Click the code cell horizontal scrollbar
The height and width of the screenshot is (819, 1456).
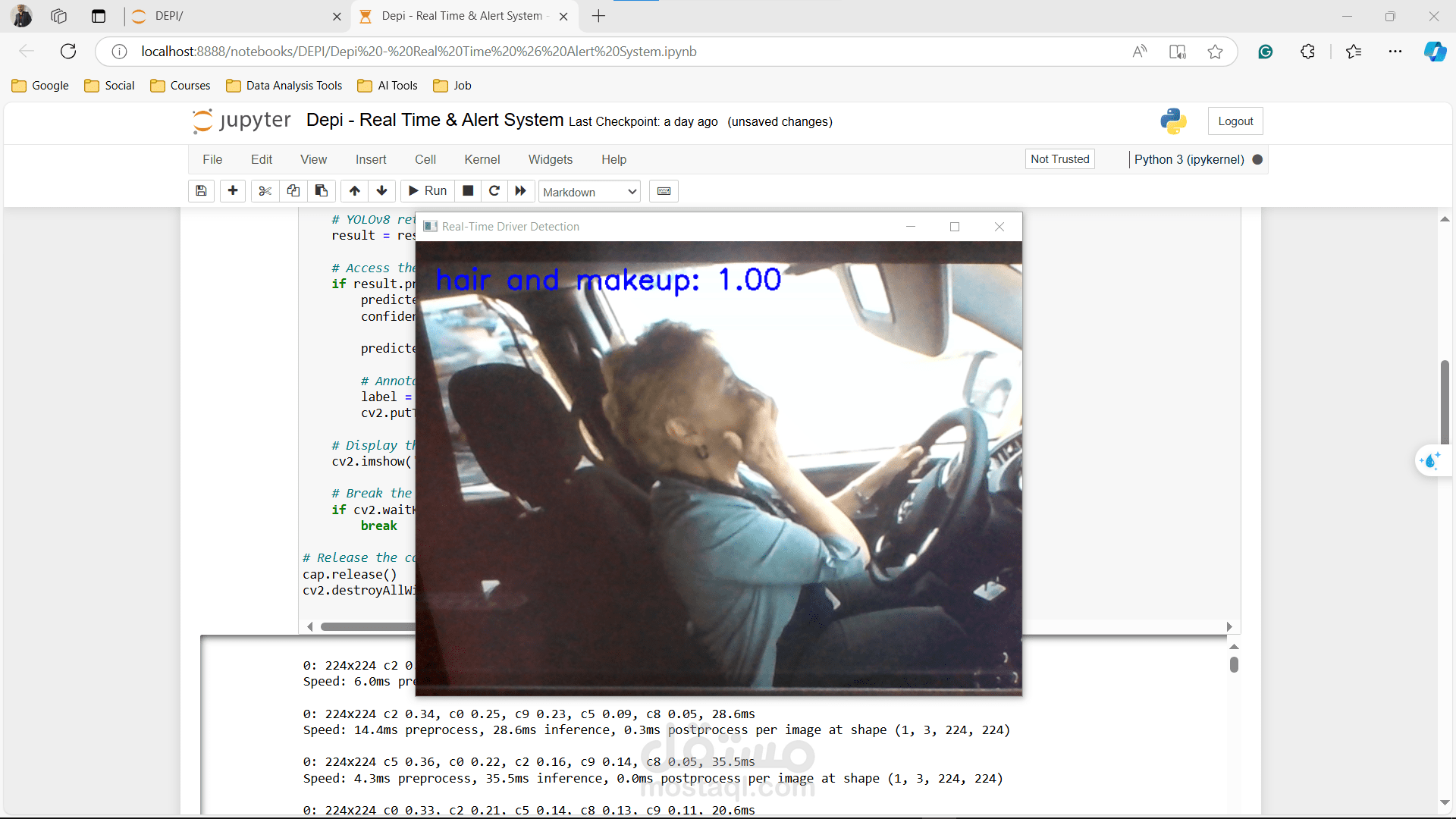coord(368,626)
